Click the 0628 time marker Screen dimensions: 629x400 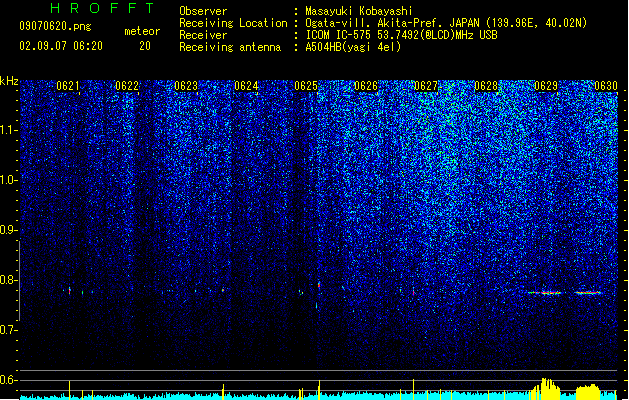[486, 86]
